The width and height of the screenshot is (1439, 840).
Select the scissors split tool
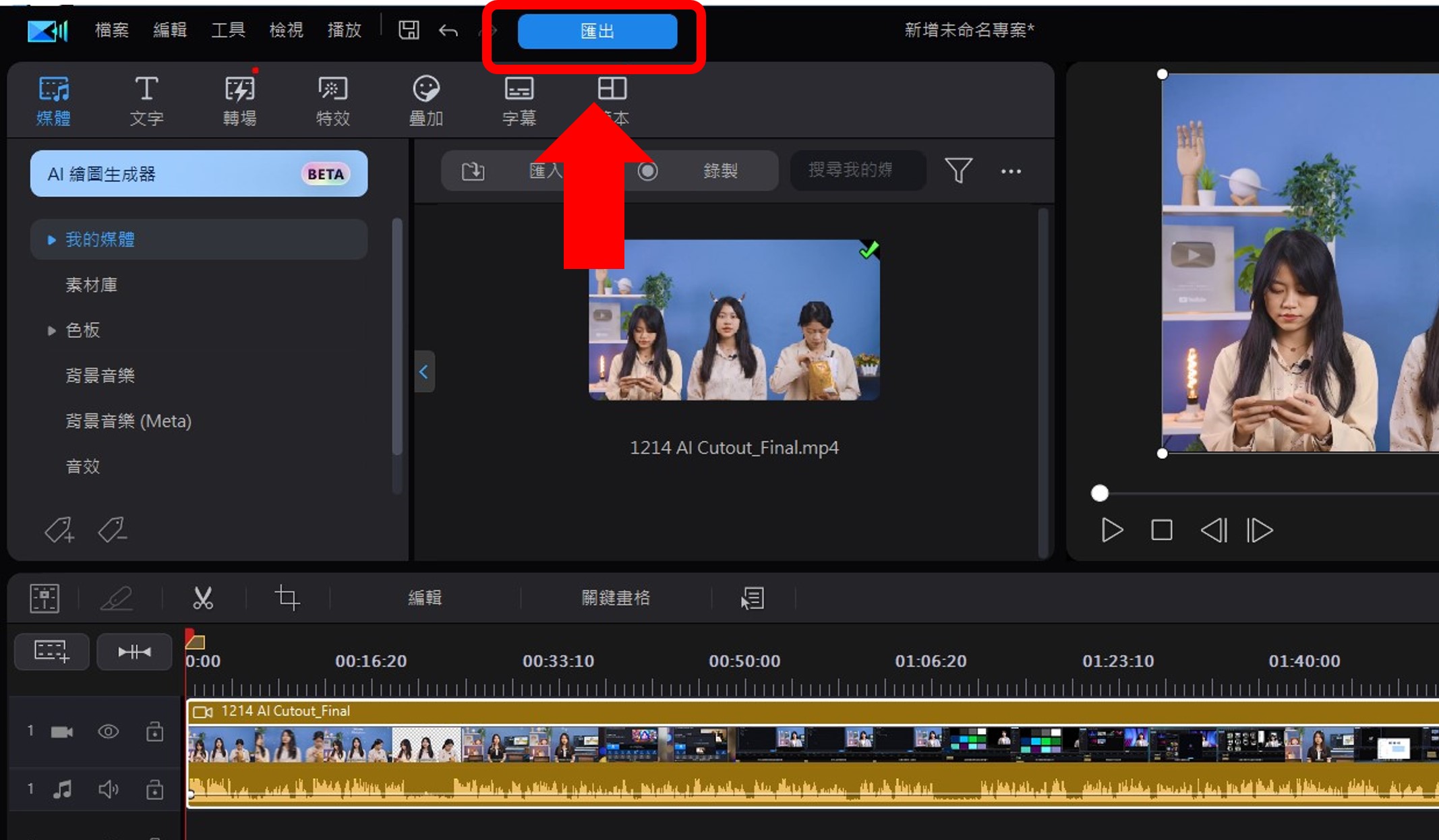[x=203, y=597]
